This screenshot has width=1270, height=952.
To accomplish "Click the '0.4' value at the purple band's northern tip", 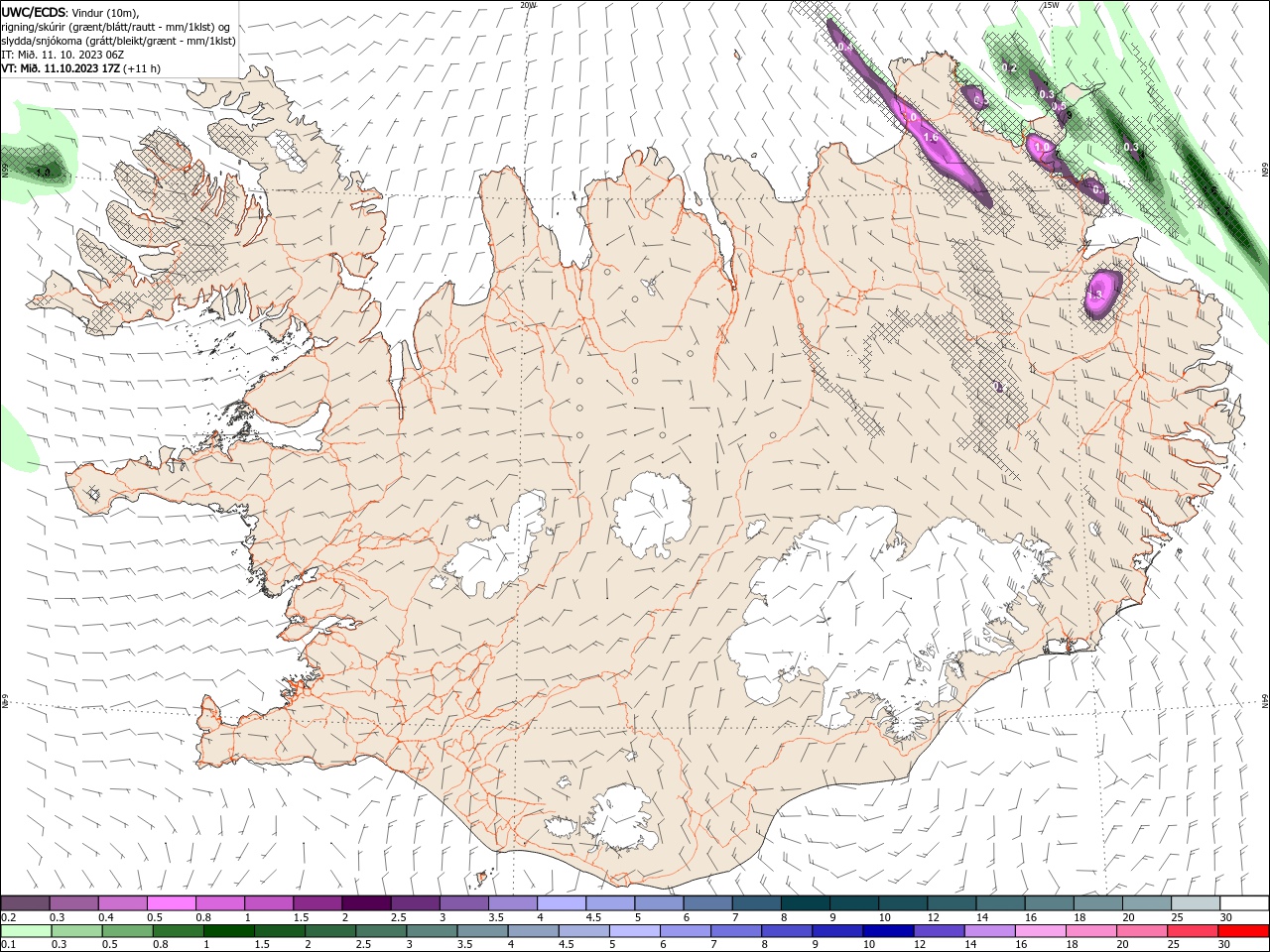I will click(x=845, y=47).
